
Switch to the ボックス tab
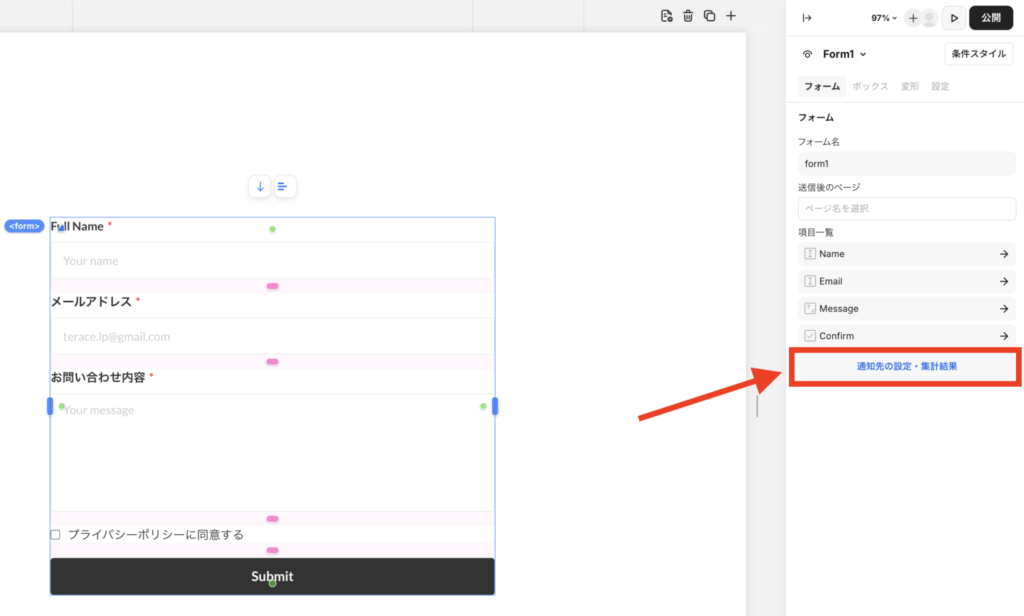pyautogui.click(x=870, y=87)
